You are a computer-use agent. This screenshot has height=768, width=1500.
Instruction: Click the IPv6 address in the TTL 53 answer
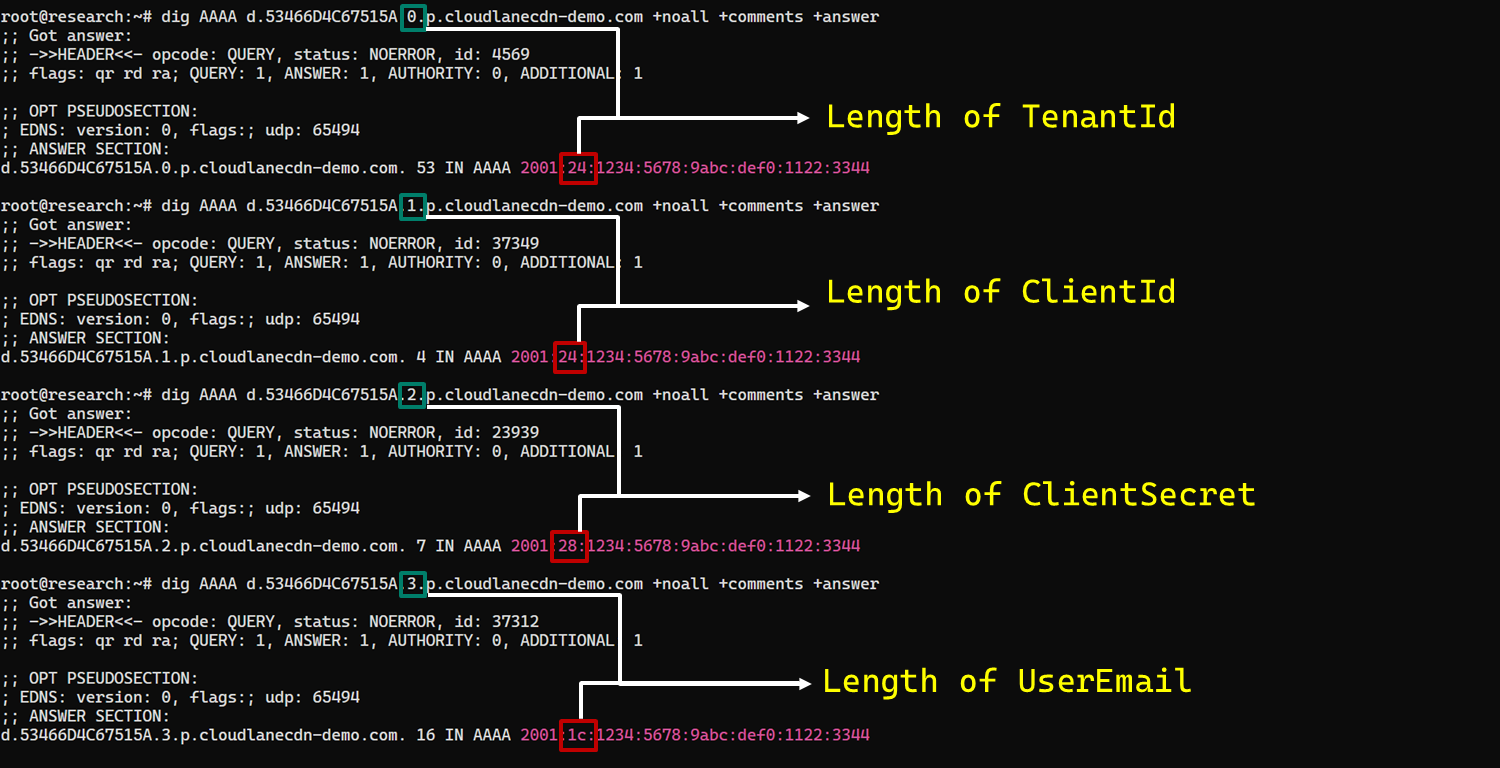tap(695, 168)
